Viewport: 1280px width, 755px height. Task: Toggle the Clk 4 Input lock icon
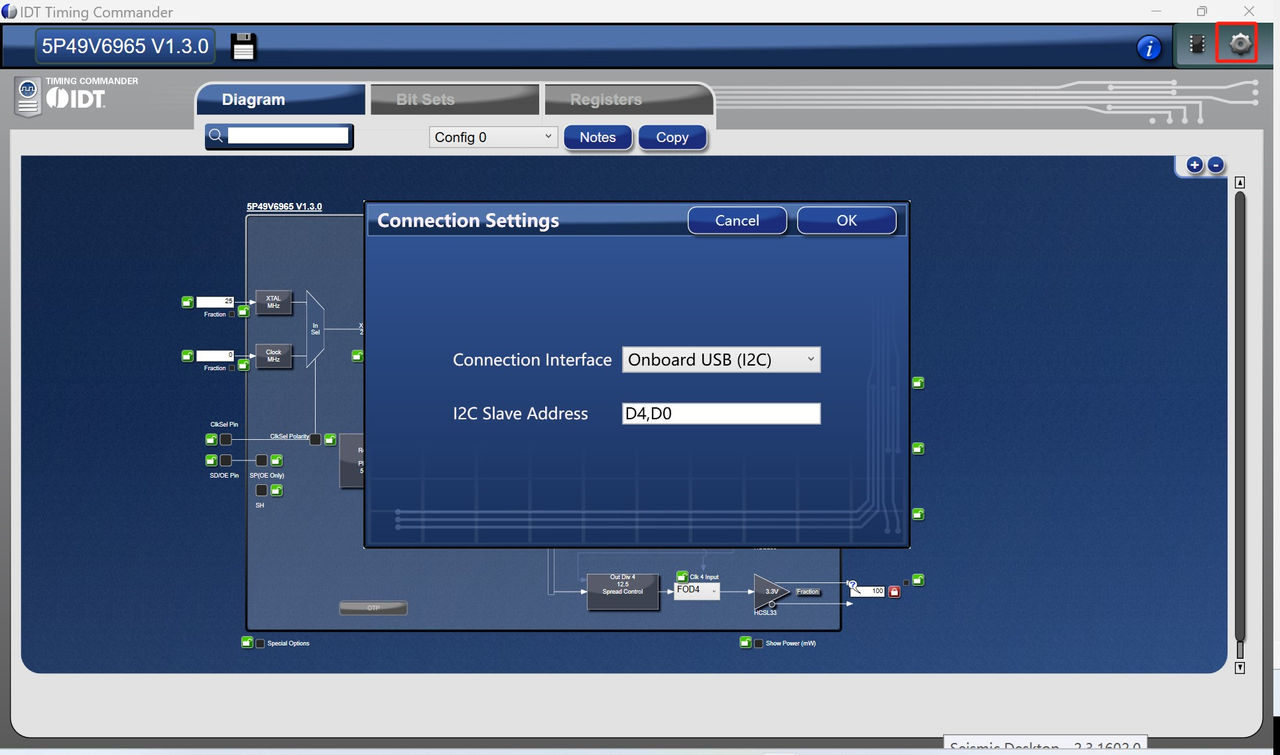[x=682, y=576]
